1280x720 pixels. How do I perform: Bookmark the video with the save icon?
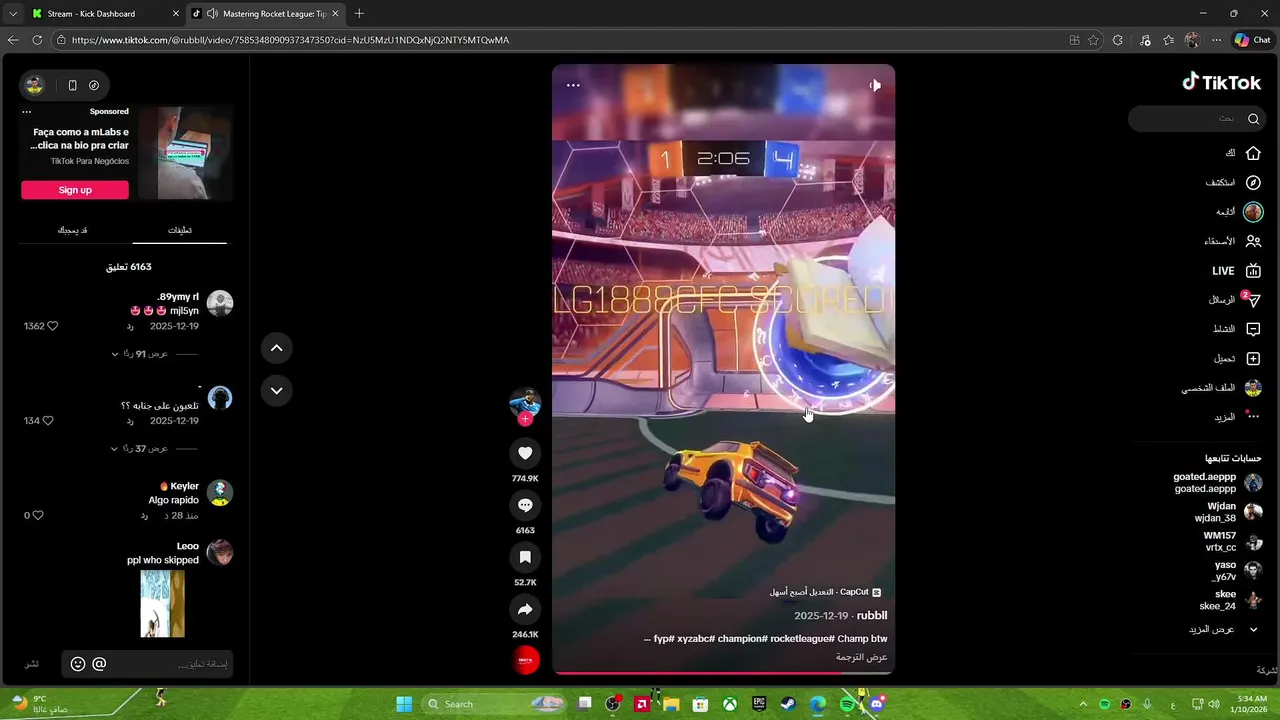pyautogui.click(x=525, y=557)
